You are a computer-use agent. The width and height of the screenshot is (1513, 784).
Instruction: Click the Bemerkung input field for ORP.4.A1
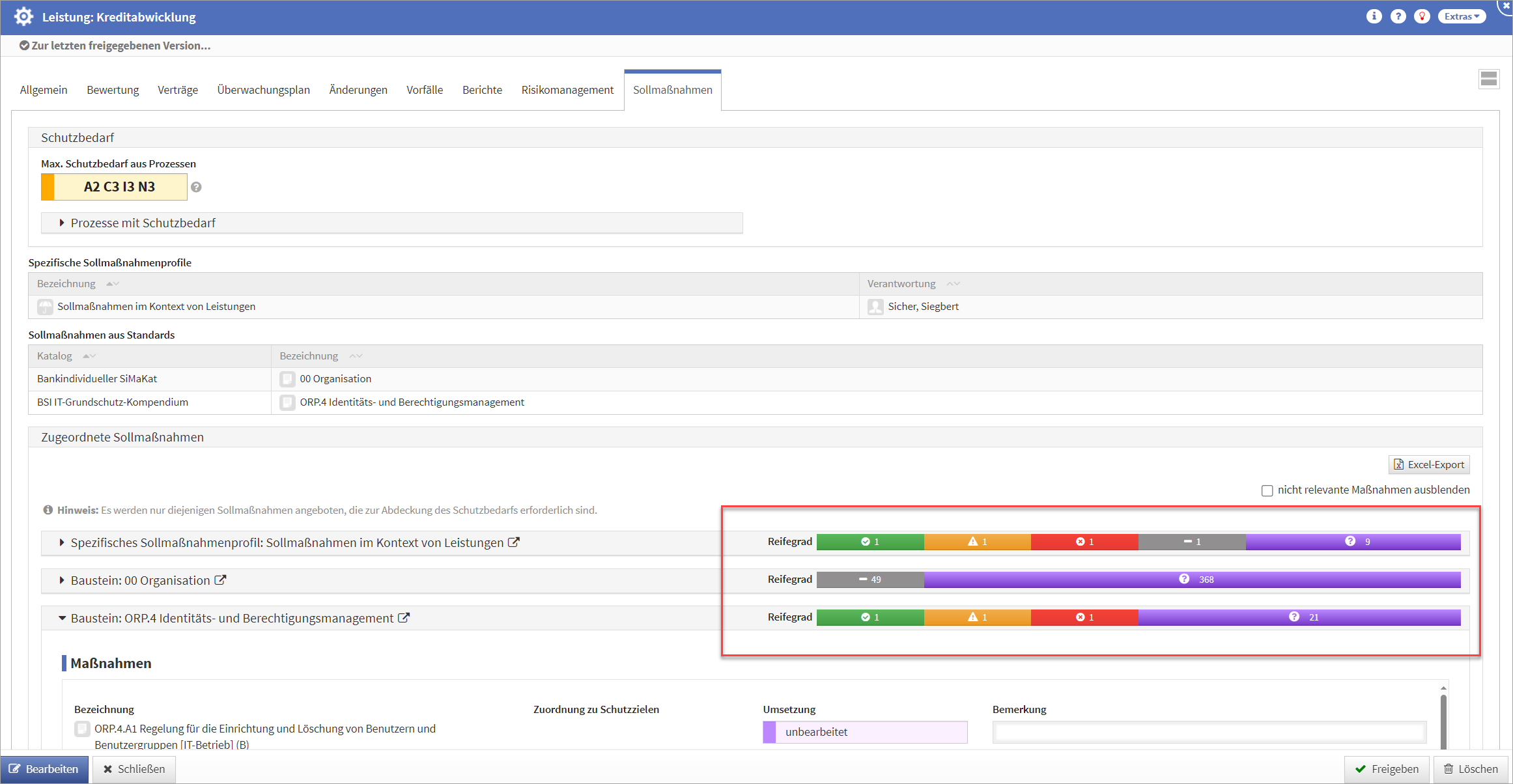pos(1209,732)
